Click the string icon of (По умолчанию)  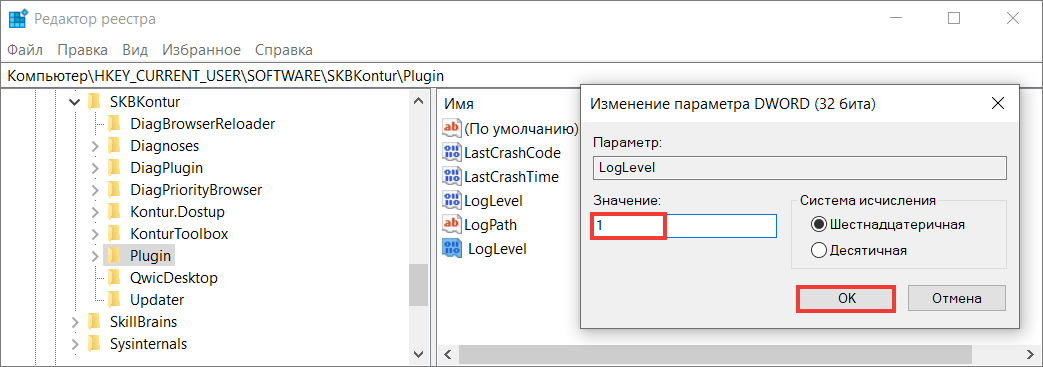click(x=452, y=128)
